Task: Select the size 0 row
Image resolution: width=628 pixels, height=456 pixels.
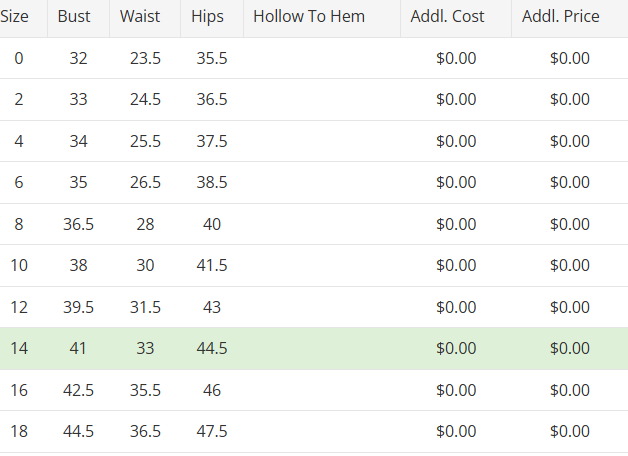Action: point(314,58)
